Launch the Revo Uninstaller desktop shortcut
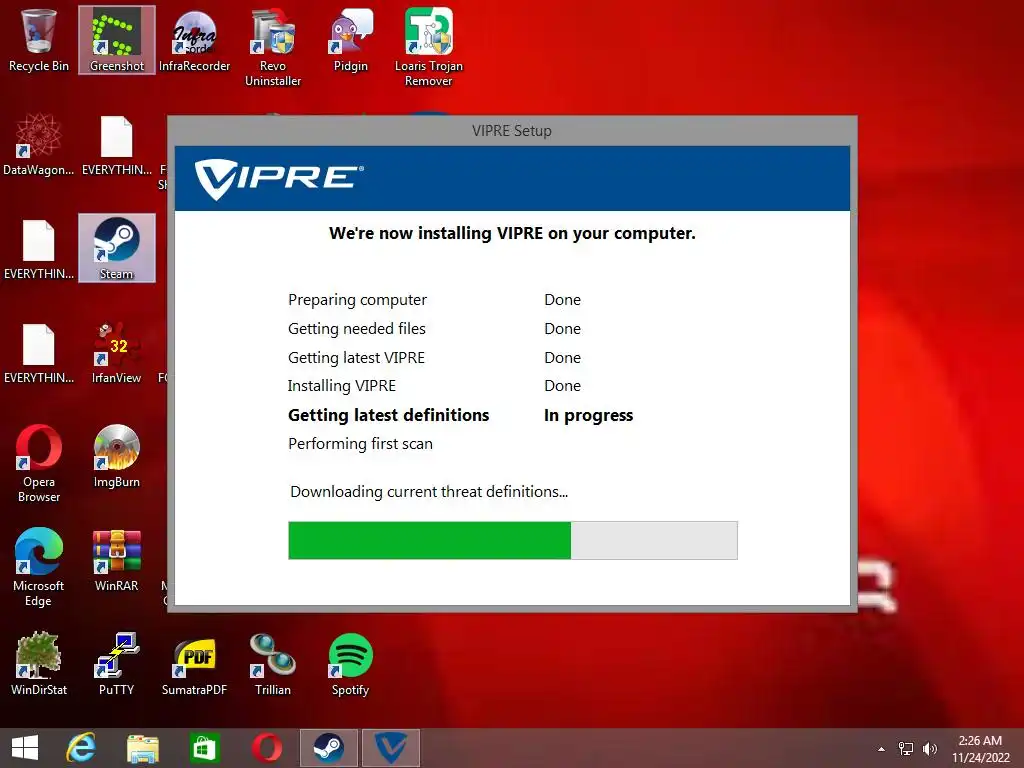The height and width of the screenshot is (768, 1024). click(273, 48)
